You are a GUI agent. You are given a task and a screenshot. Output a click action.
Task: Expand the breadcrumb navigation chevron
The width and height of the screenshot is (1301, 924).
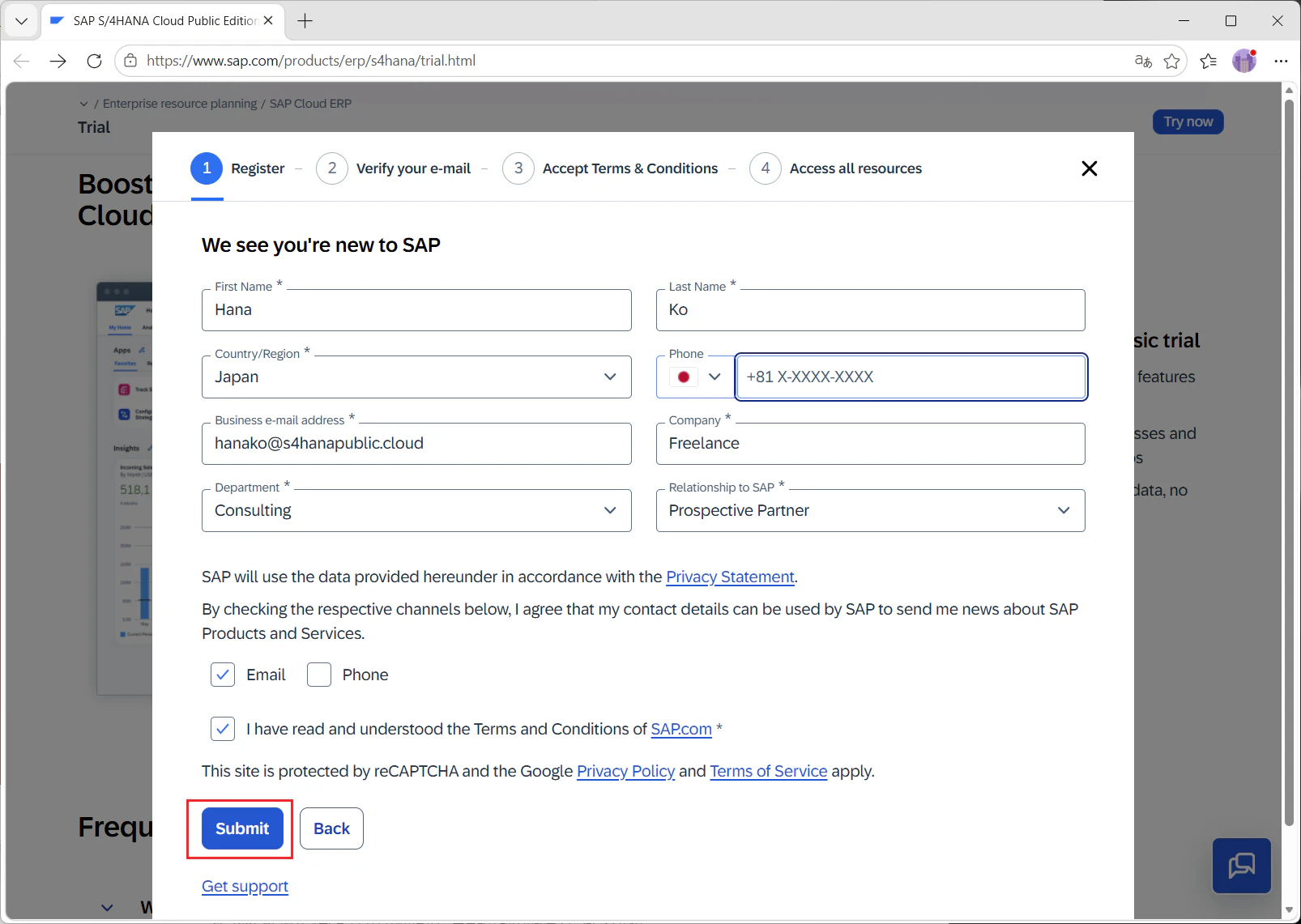click(x=83, y=104)
